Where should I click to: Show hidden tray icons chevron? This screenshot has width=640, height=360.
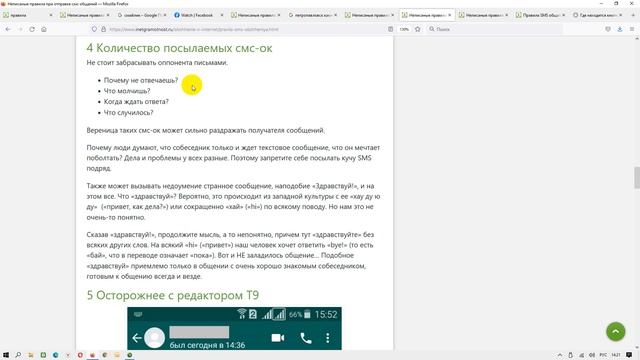(560, 355)
